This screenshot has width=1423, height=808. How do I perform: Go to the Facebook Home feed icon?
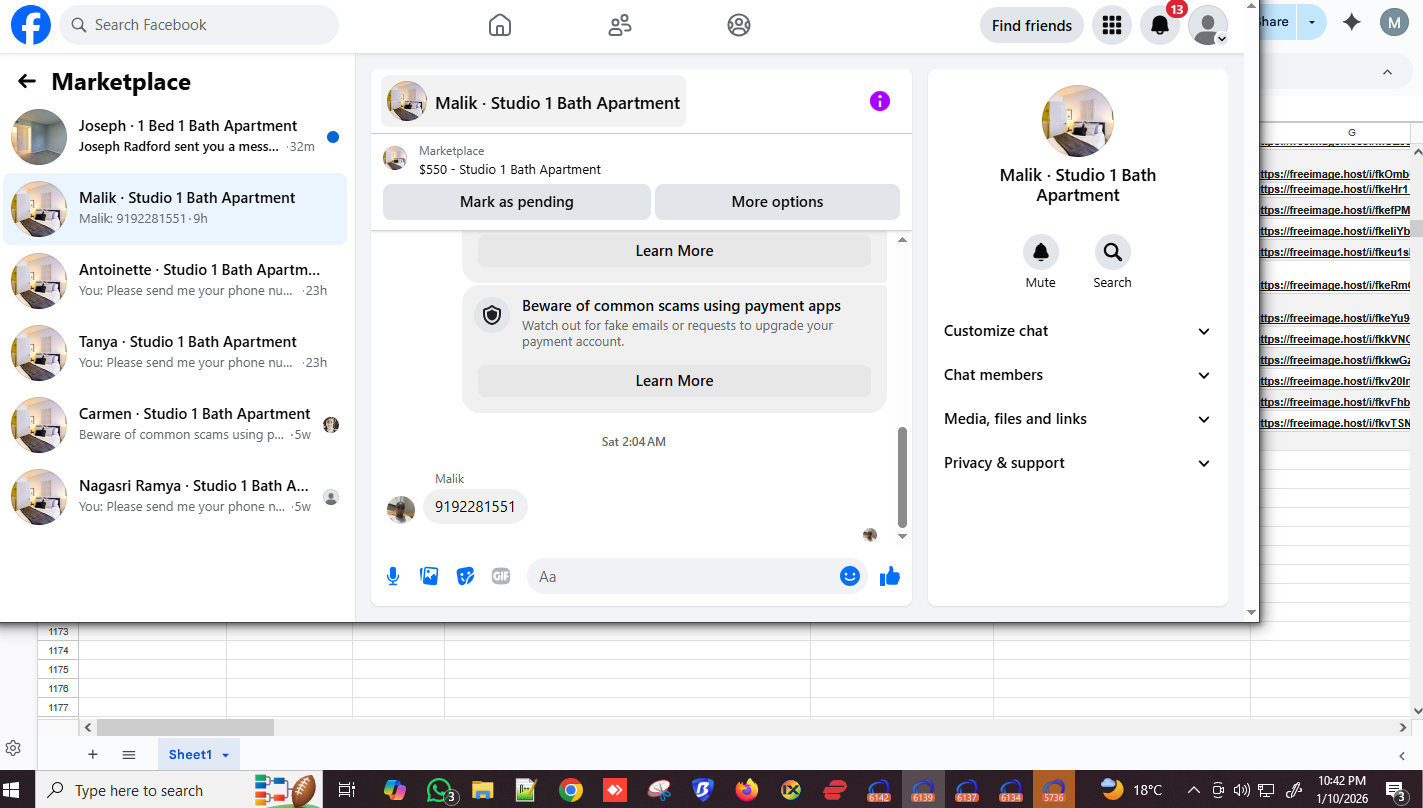pos(500,25)
